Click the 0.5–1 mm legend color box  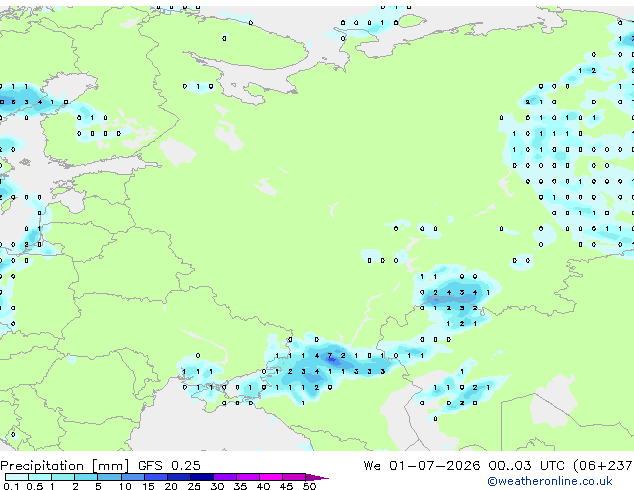click(x=40, y=477)
